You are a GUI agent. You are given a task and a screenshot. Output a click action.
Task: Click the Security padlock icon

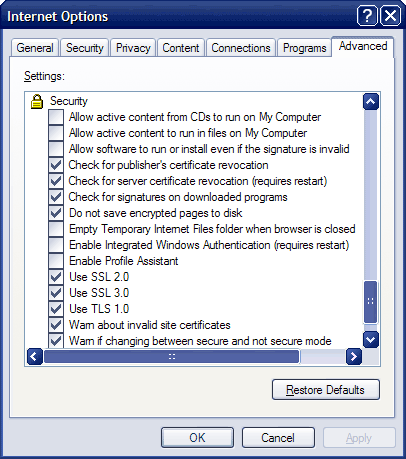(x=37, y=101)
